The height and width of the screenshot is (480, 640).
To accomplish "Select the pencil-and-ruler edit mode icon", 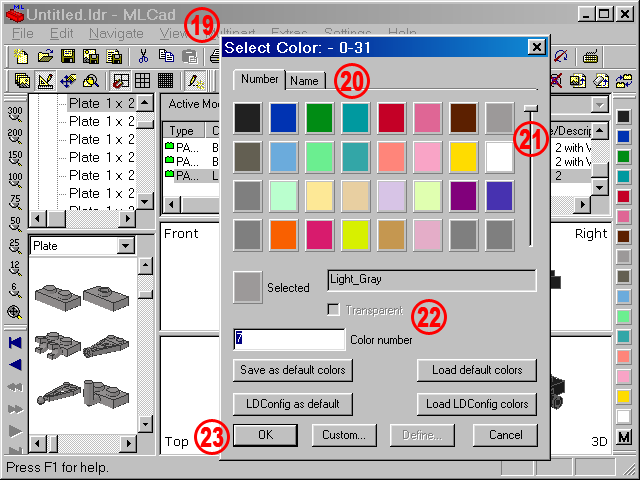I will pyautogui.click(x=45, y=80).
